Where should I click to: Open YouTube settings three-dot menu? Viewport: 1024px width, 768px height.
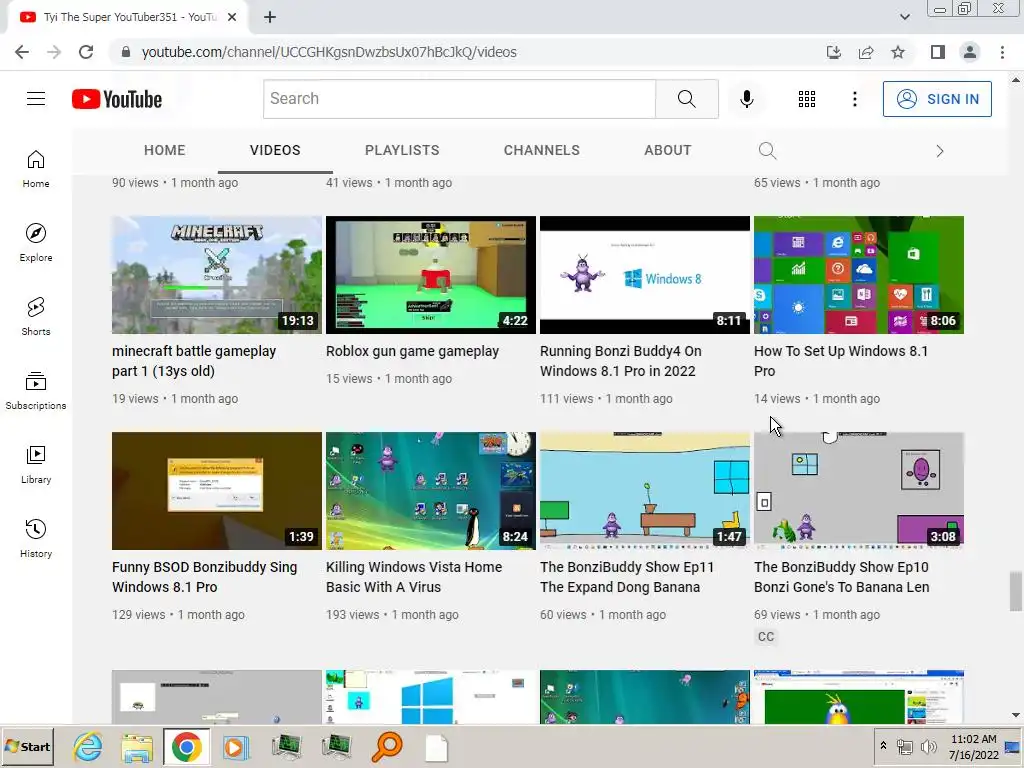[854, 99]
